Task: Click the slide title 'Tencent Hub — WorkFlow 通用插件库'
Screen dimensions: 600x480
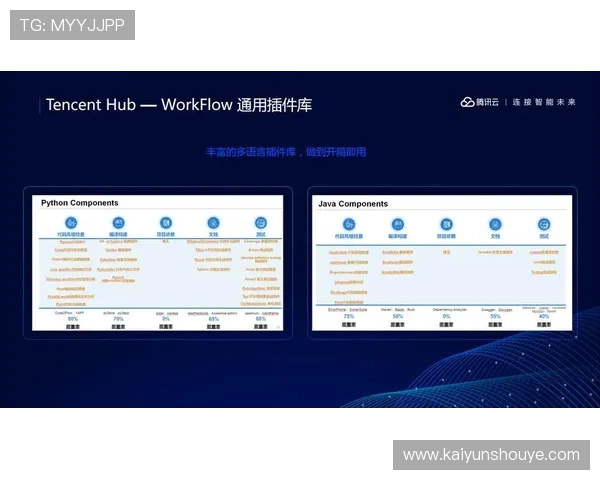Action: coord(179,105)
